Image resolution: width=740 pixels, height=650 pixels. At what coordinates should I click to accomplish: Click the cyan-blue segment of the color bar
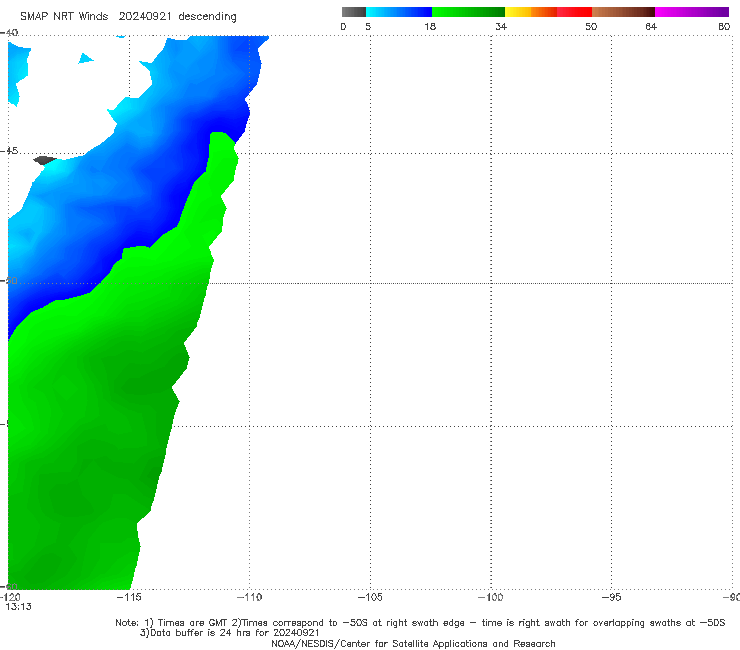399,12
